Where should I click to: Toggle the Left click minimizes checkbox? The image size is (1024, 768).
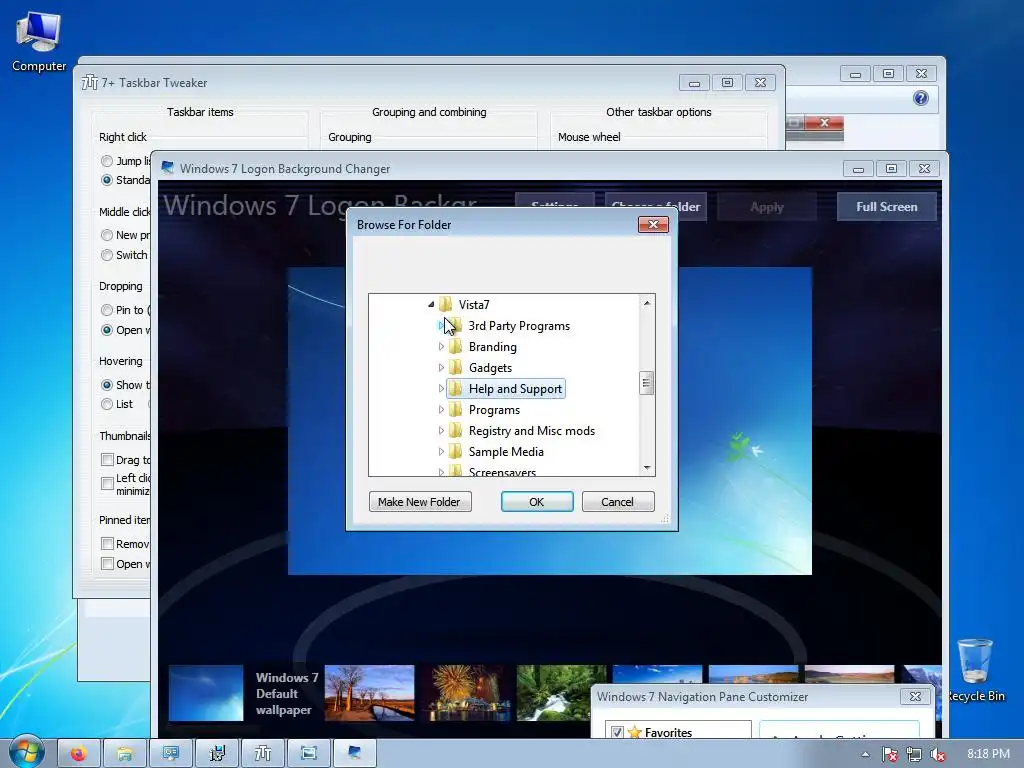point(108,483)
